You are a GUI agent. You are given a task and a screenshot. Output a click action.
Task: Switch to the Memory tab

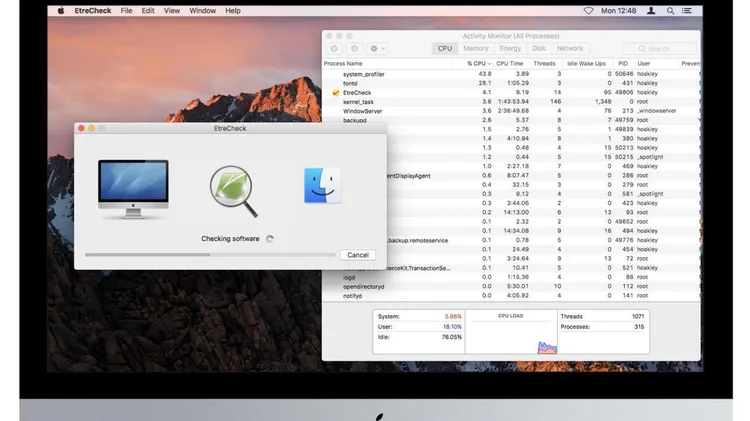475,48
